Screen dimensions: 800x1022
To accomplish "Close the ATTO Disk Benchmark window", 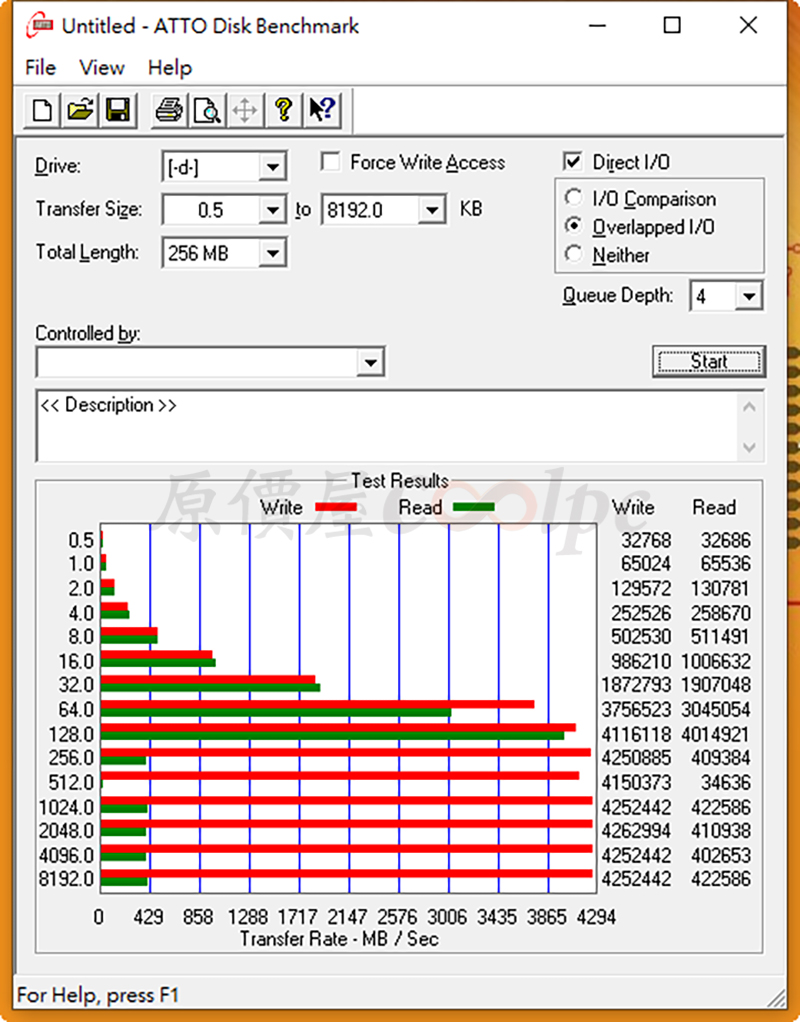I will [x=748, y=25].
